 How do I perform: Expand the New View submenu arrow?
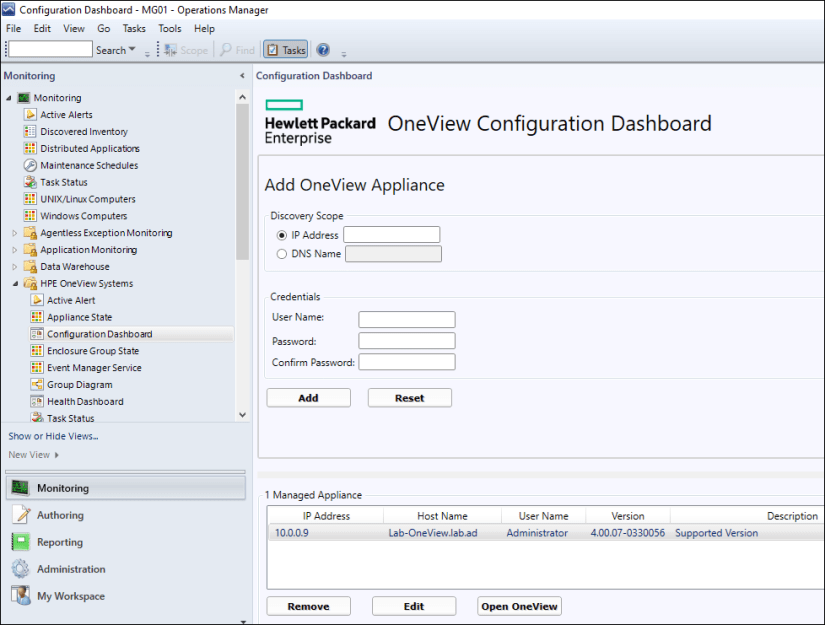point(56,455)
